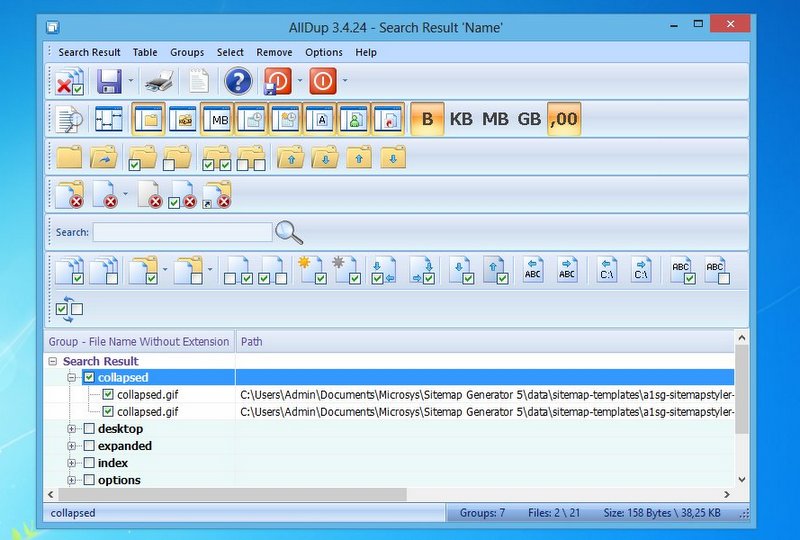Click the Group - File Name Without Extension header

point(140,341)
